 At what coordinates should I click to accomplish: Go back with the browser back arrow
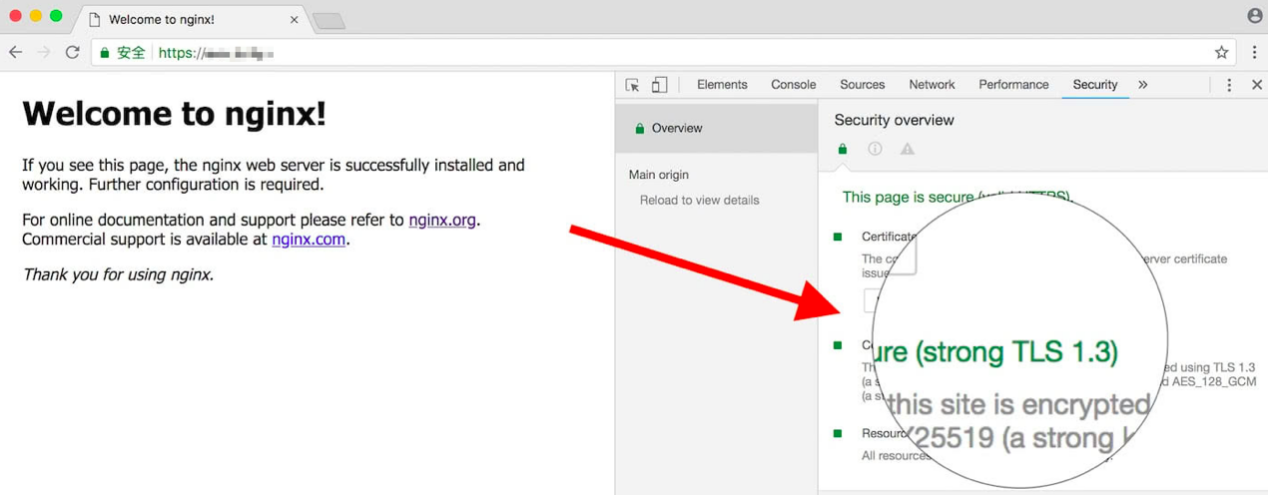click(15, 52)
